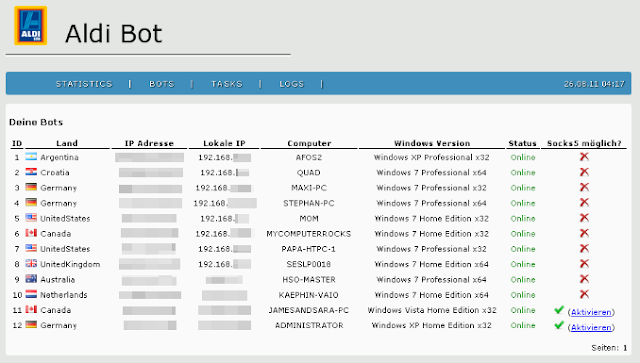Click red X icon for MOM
The height and width of the screenshot is (363, 640).
point(584,218)
